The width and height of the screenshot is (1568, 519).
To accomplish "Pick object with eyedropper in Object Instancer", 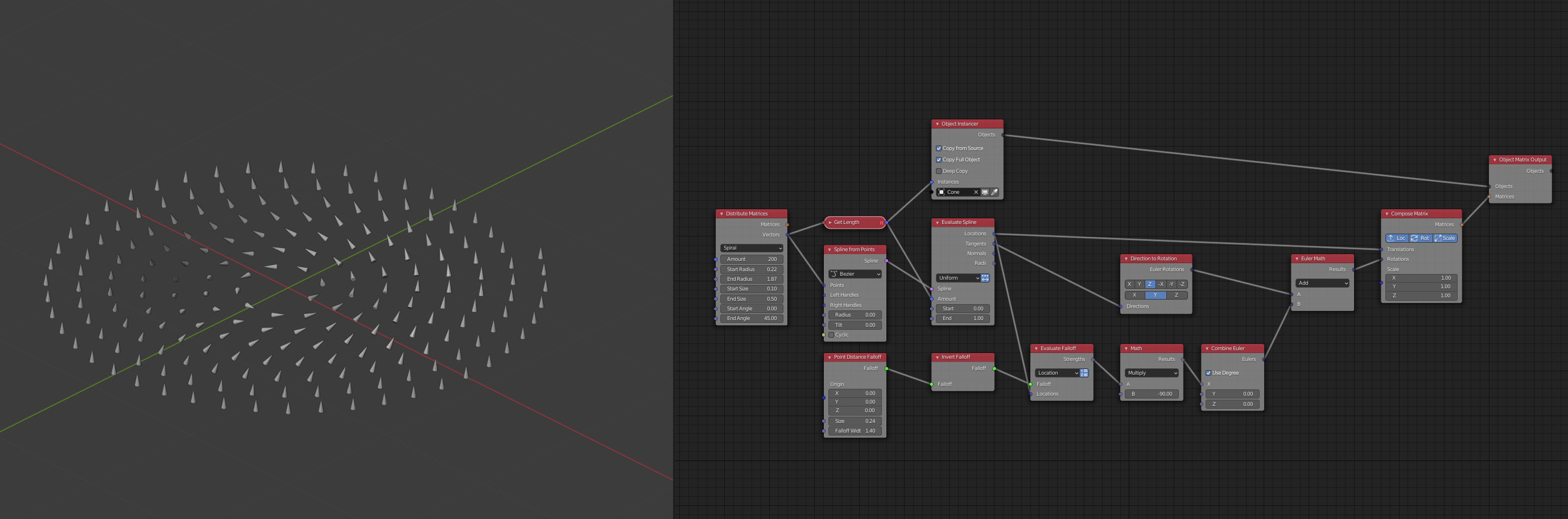I will pos(994,192).
